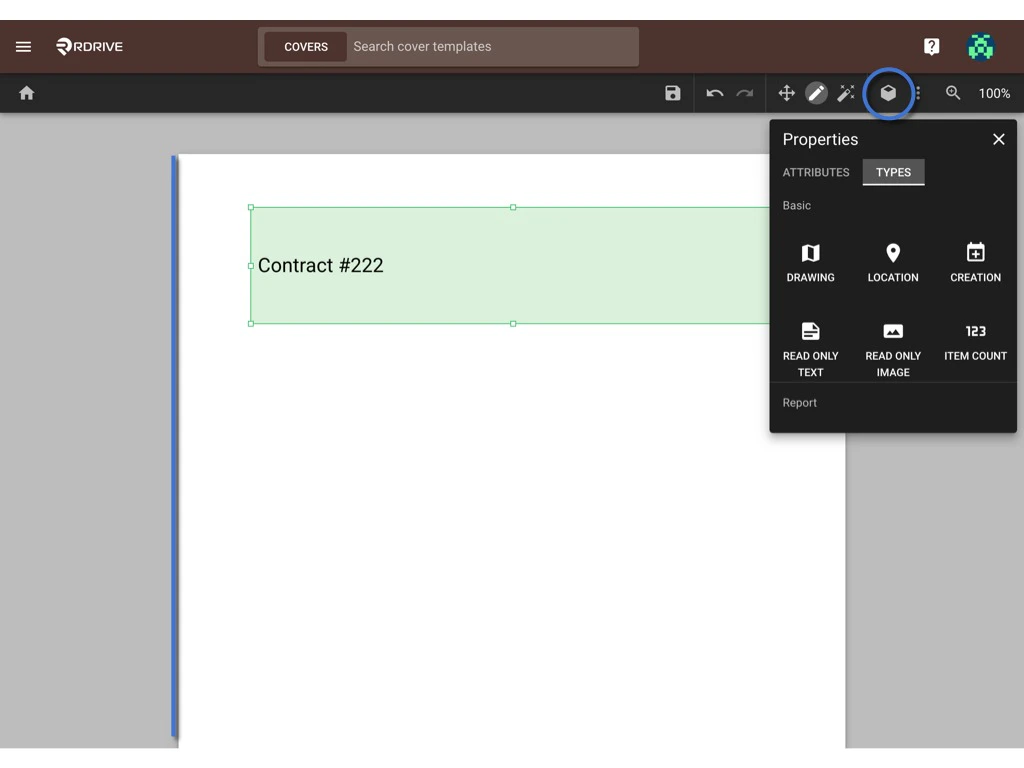Viewport: 1024px width, 768px height.
Task: Click the COVERS button
Action: (x=305, y=46)
